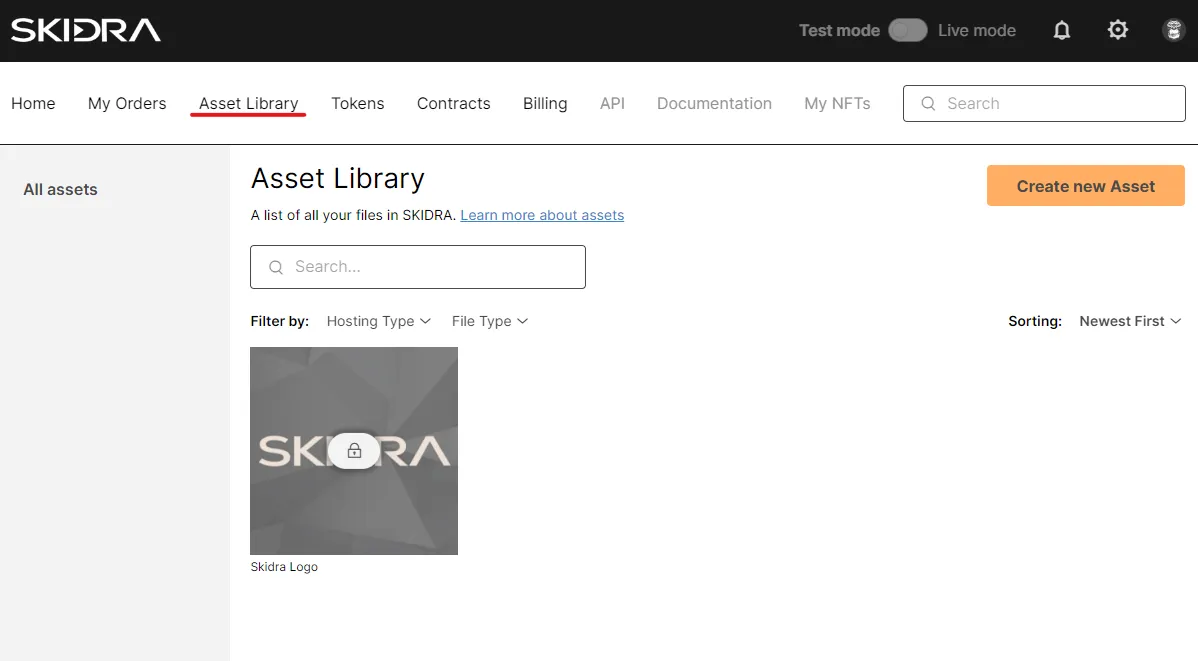Screen dimensions: 1198x661
Task: Click the Live mode label
Action: click(x=976, y=30)
